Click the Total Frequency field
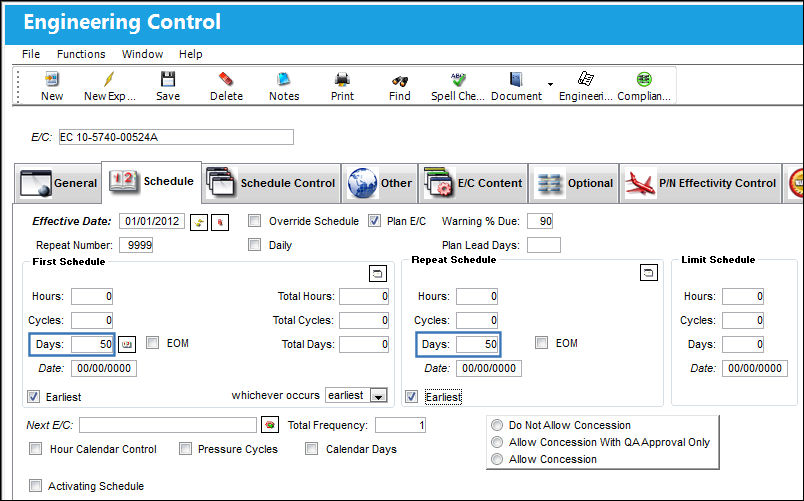The image size is (804, 501). (x=400, y=425)
